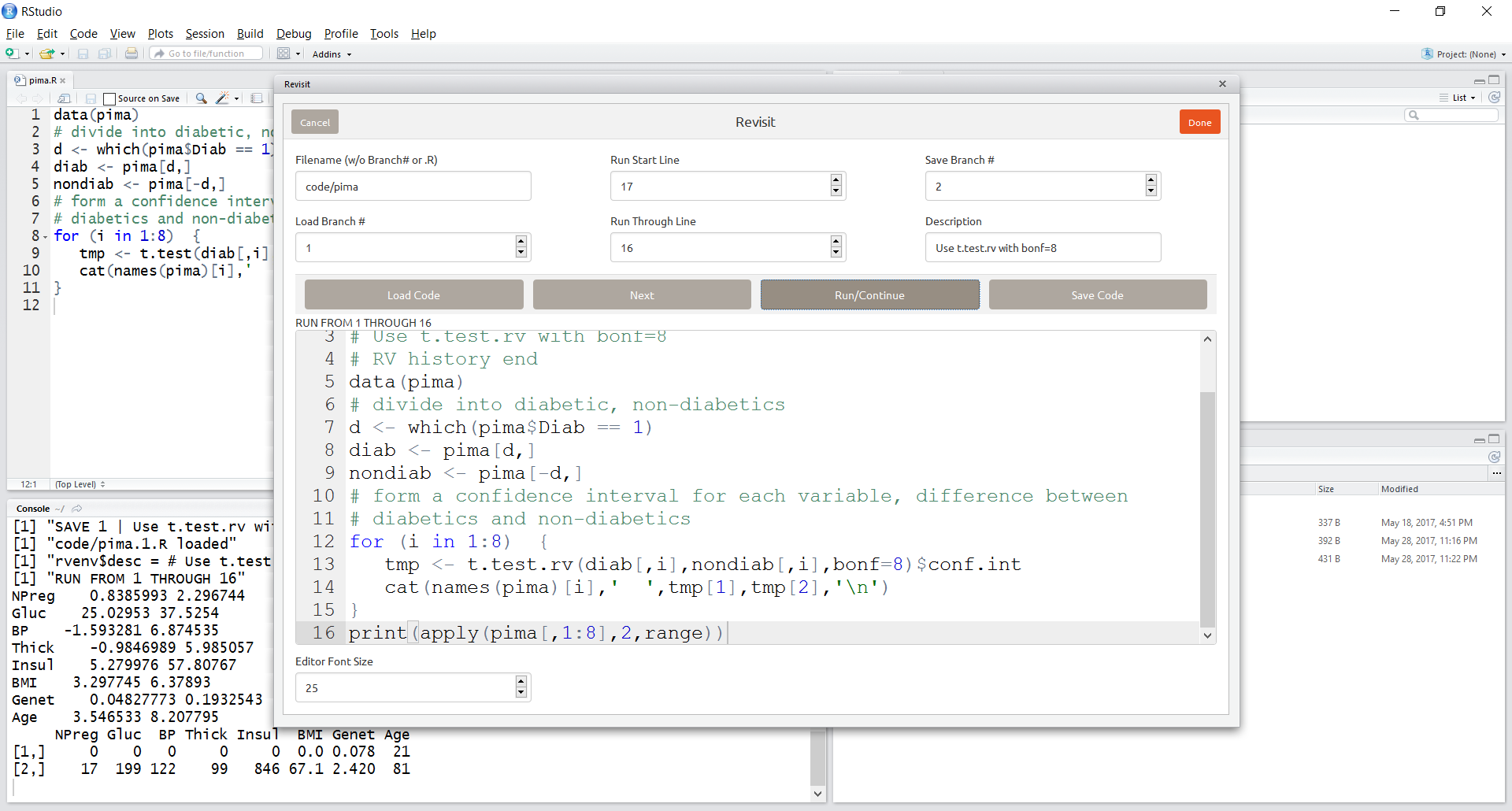
Task: Enable the Source on Save checkbox
Action: coord(110,98)
